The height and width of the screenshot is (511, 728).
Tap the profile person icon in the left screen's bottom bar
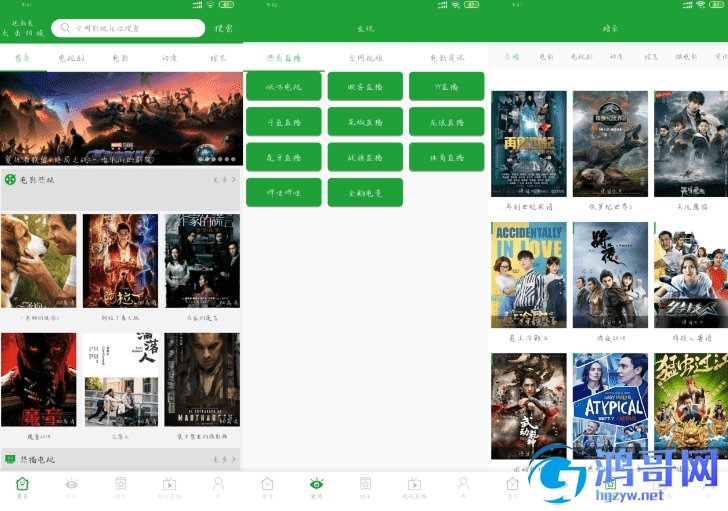pos(218,484)
